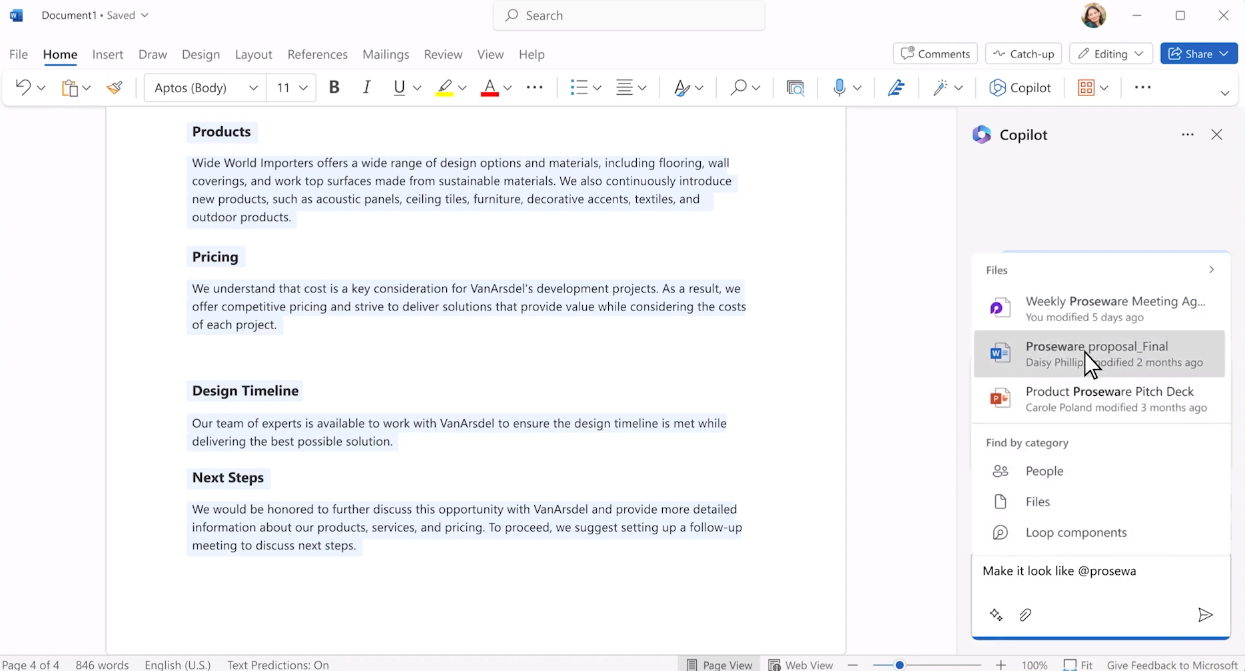The width and height of the screenshot is (1245, 671).
Task: Expand the ribbon display options chevron
Action: tap(1225, 93)
